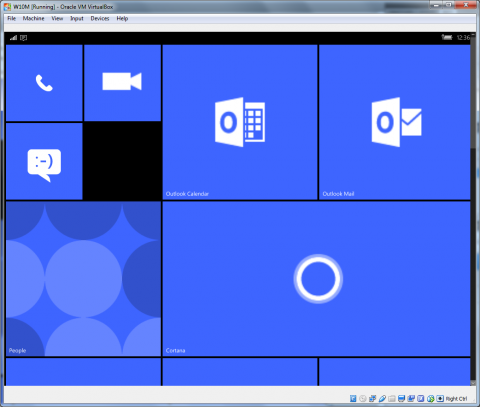This screenshot has height=407, width=480.
Task: Click the optical disc status icon
Action: click(363, 398)
